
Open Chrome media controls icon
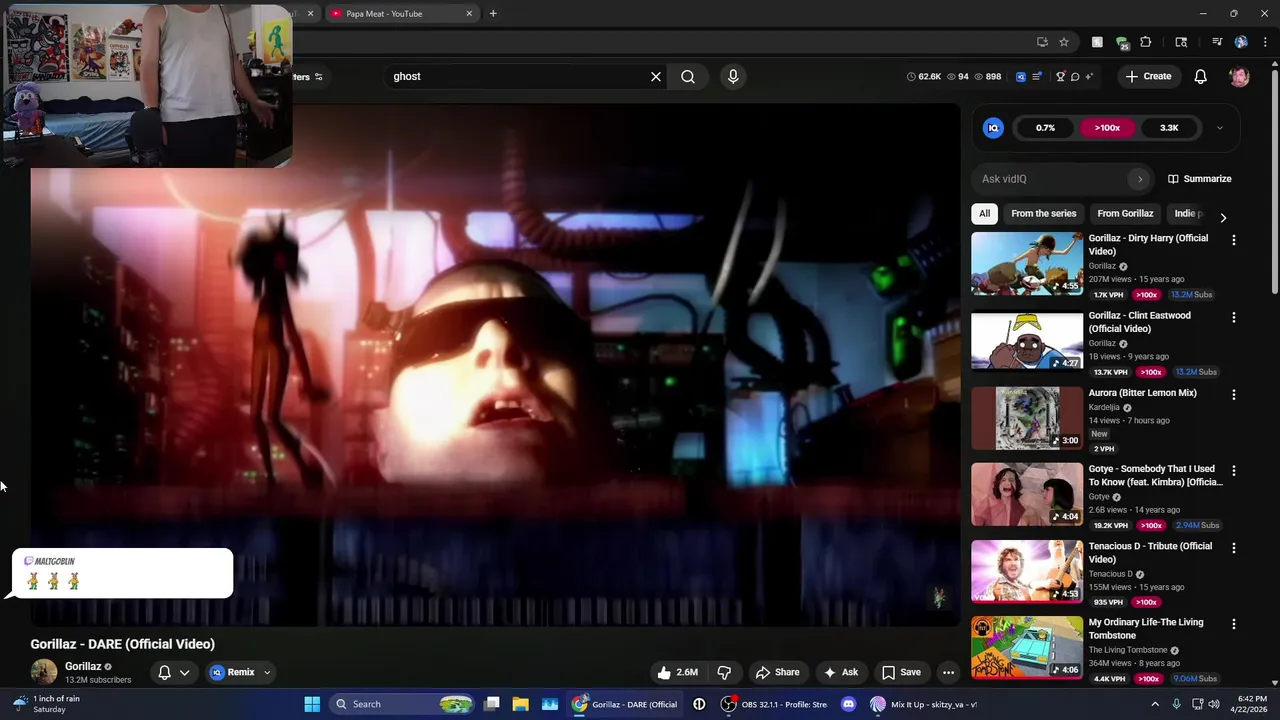[1217, 42]
